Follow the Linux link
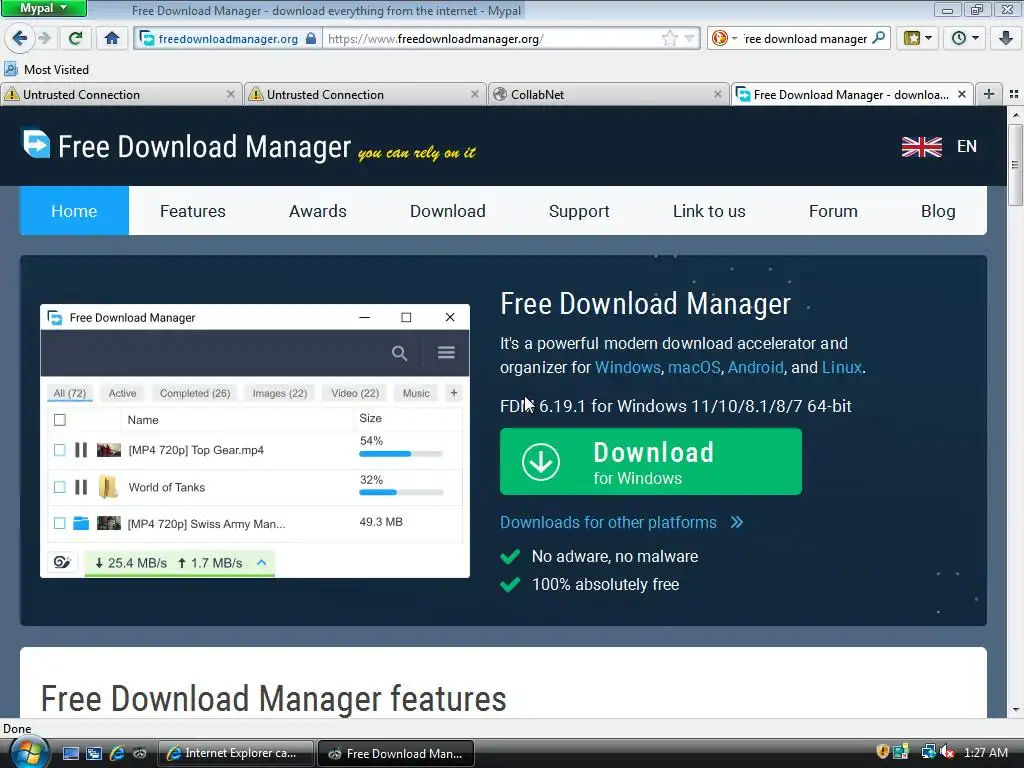Image resolution: width=1024 pixels, height=768 pixels. (841, 367)
